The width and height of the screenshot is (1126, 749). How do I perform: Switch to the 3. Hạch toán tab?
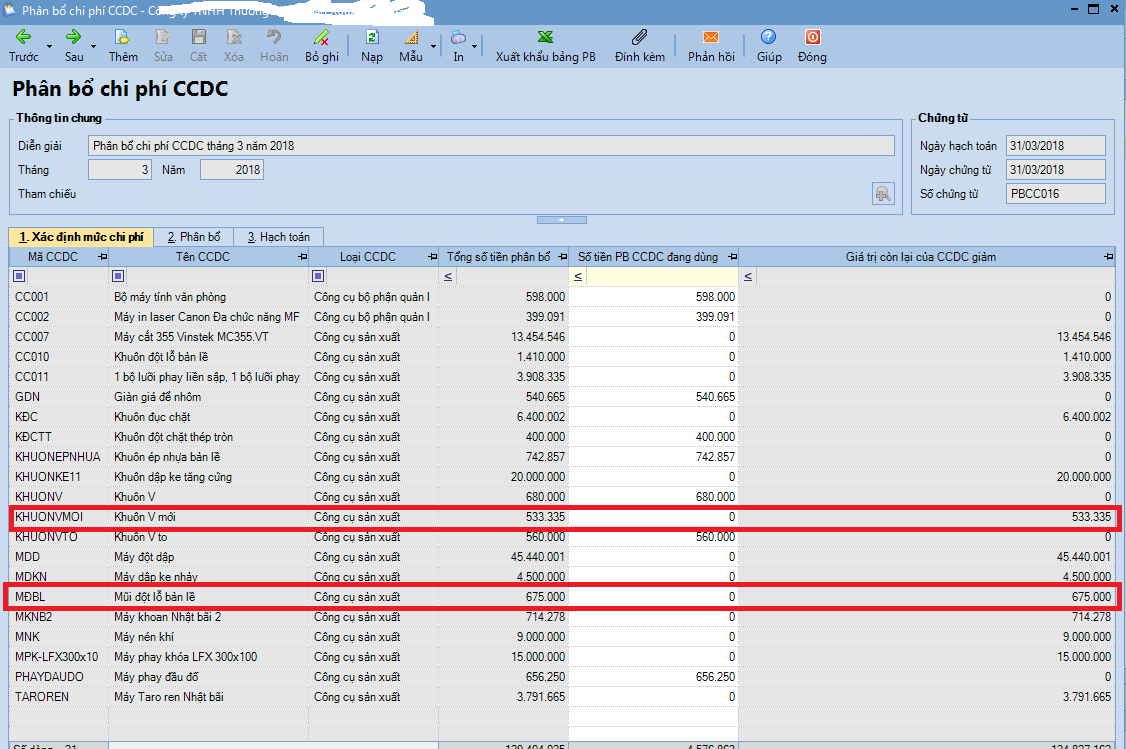(279, 237)
